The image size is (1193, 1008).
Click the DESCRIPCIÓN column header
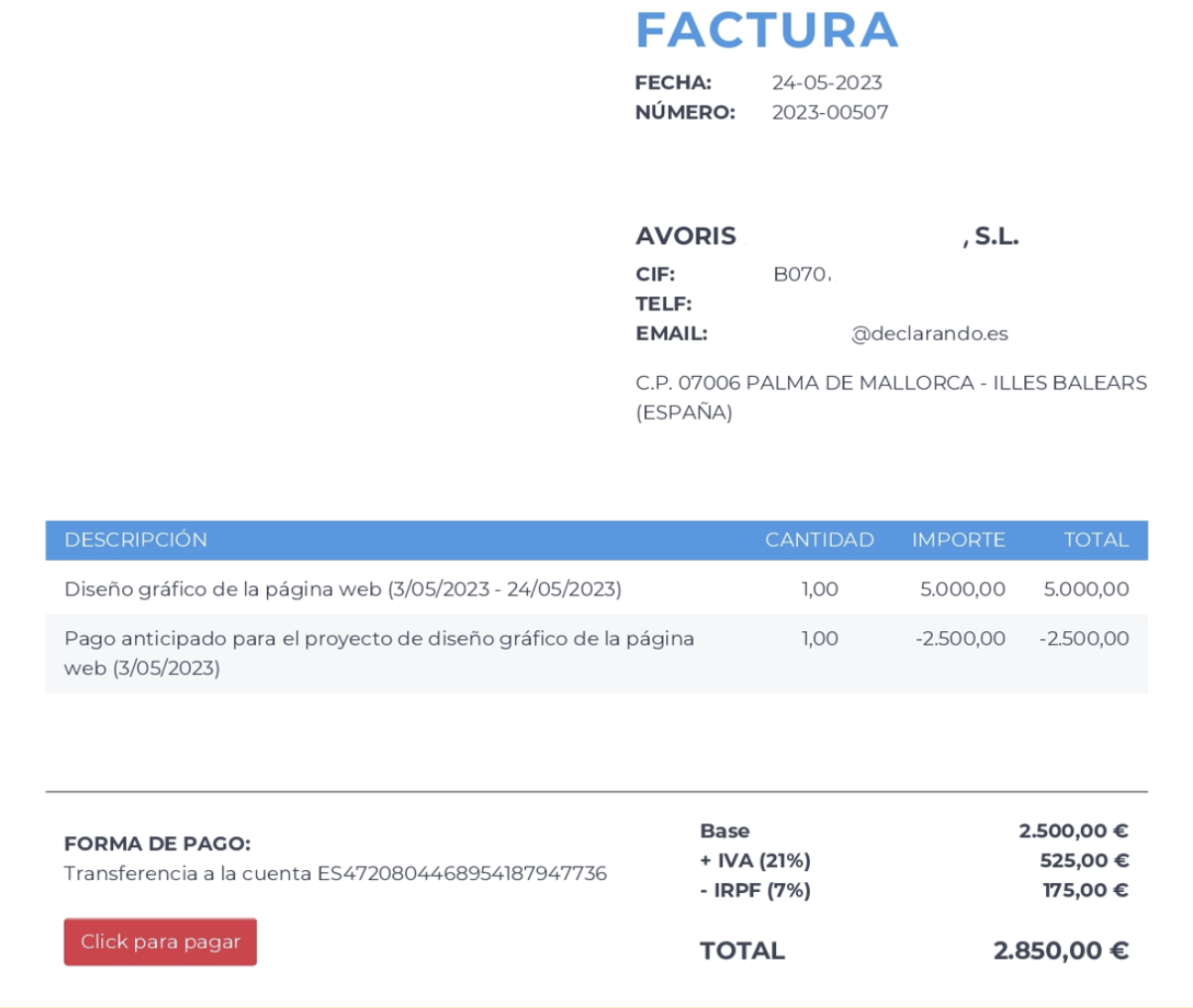(136, 540)
